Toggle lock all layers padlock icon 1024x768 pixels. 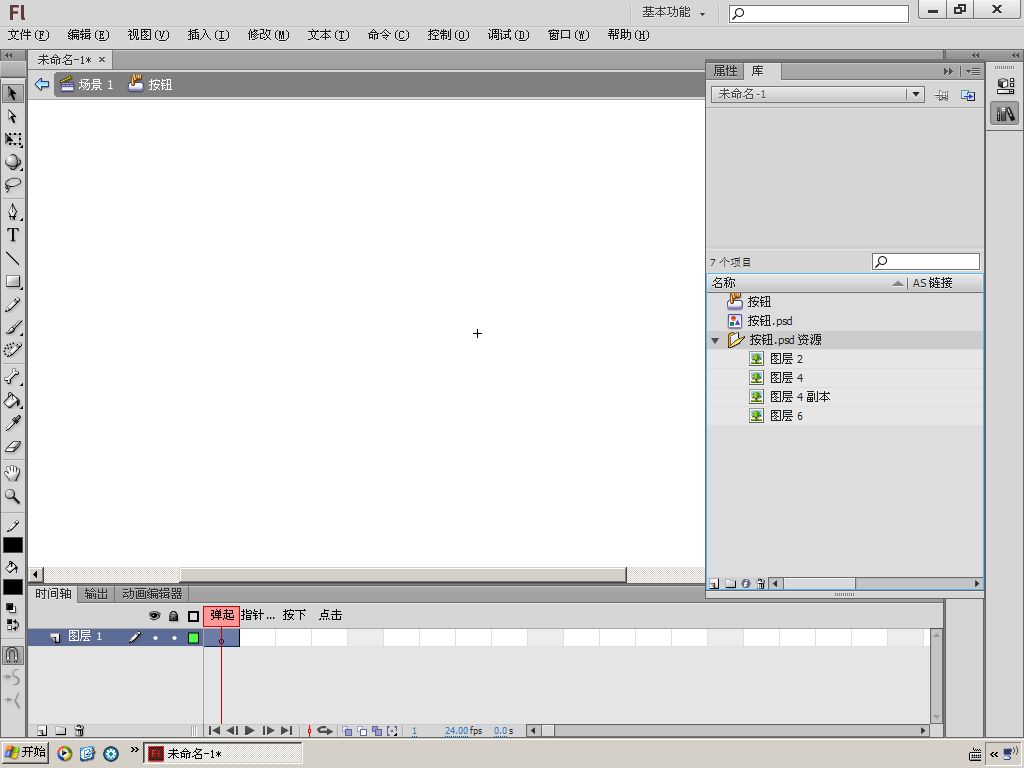[174, 616]
